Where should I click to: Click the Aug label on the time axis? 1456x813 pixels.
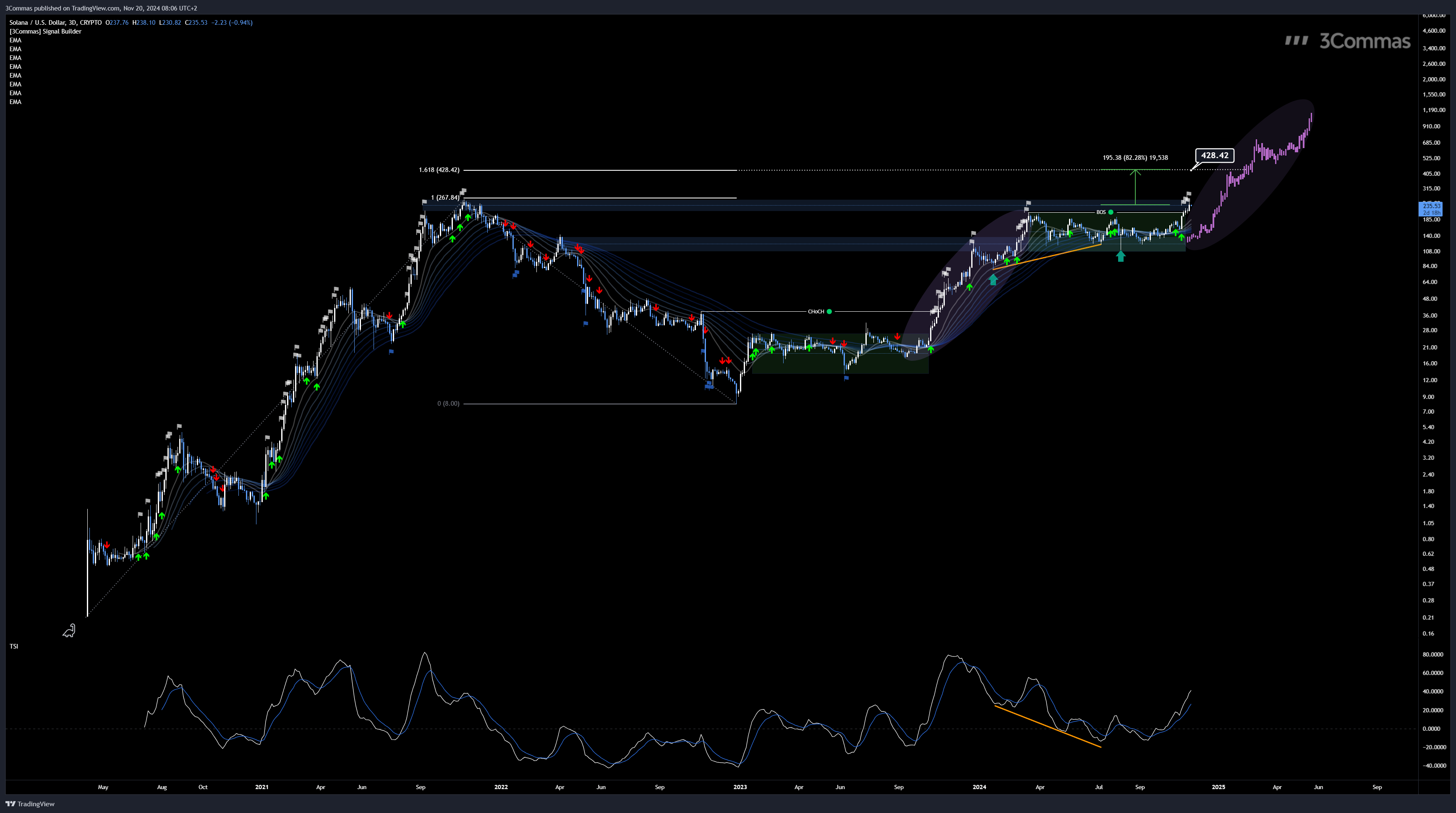click(x=162, y=787)
